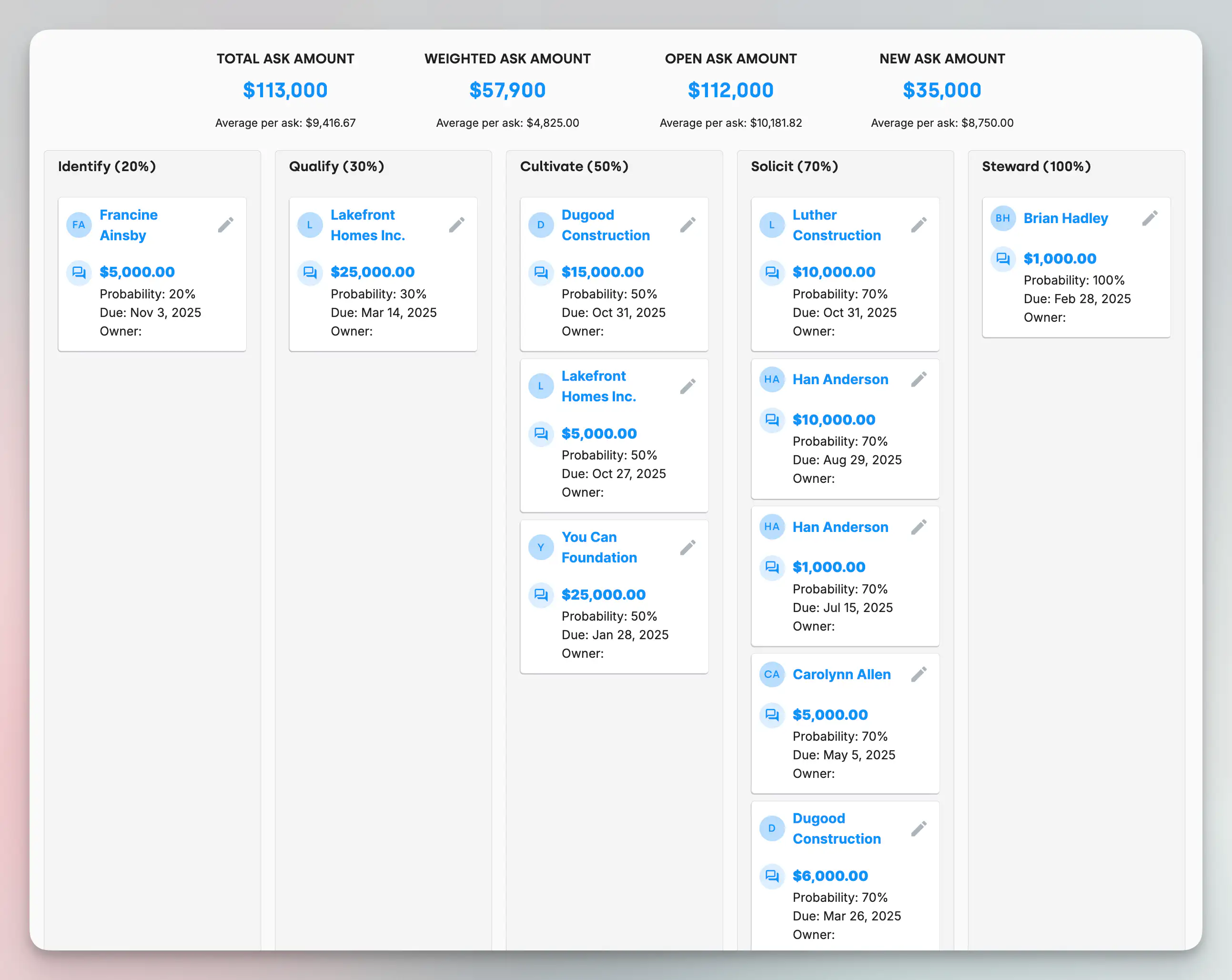Click 'Average per ask: $9,416.67'

point(285,123)
